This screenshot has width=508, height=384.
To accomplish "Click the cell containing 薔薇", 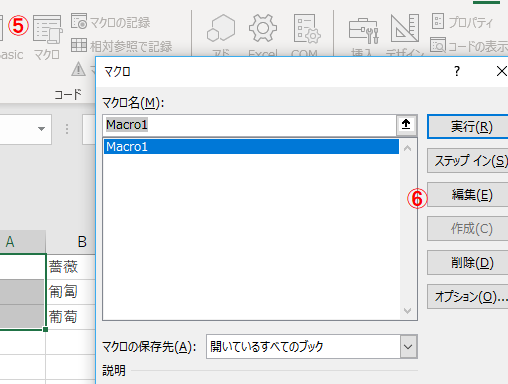I will pyautogui.click(x=71, y=267).
